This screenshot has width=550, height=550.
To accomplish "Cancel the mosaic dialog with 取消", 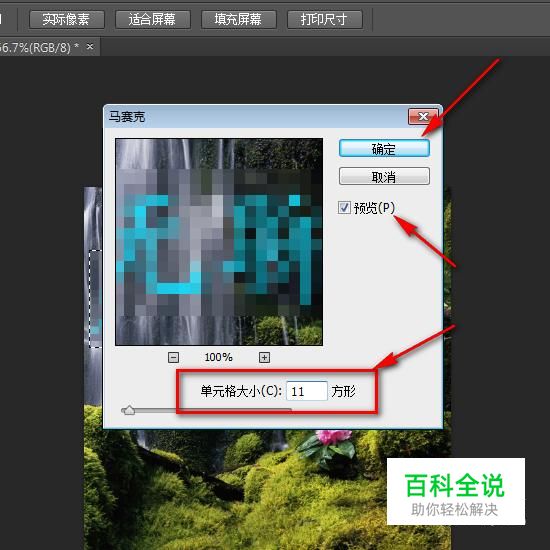I will [384, 176].
